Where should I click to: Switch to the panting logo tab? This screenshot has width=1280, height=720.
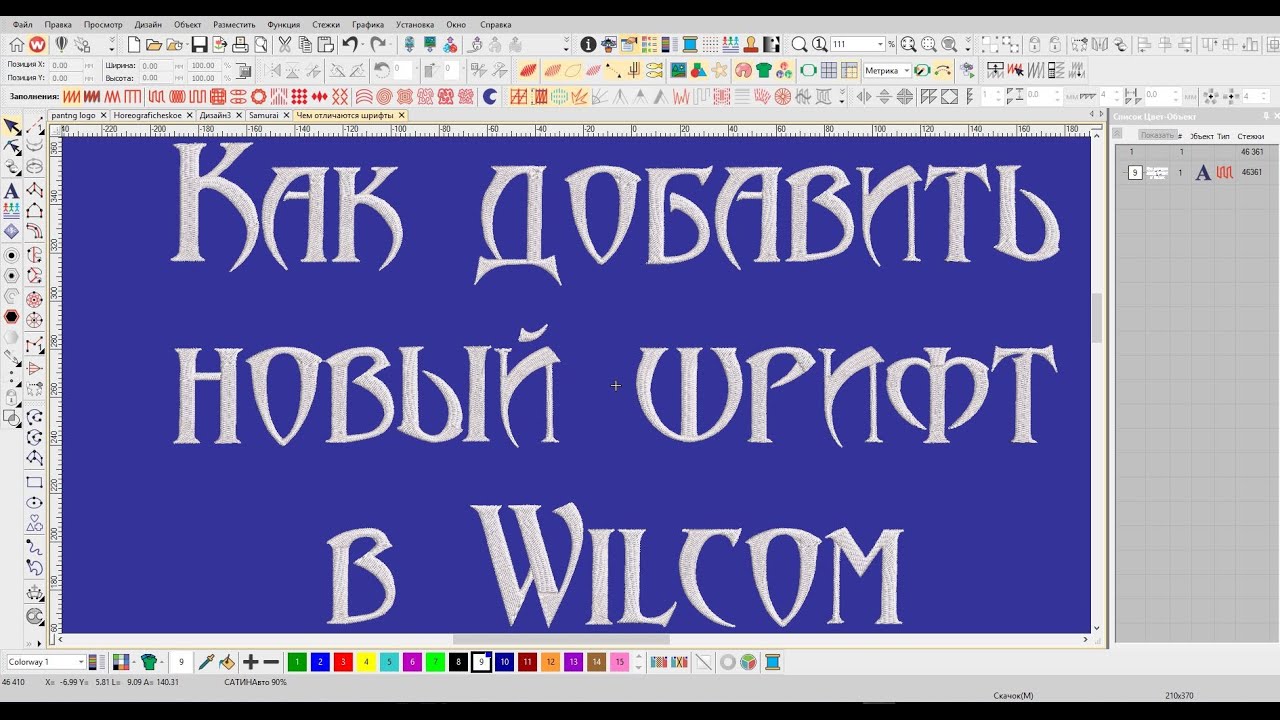[x=74, y=115]
